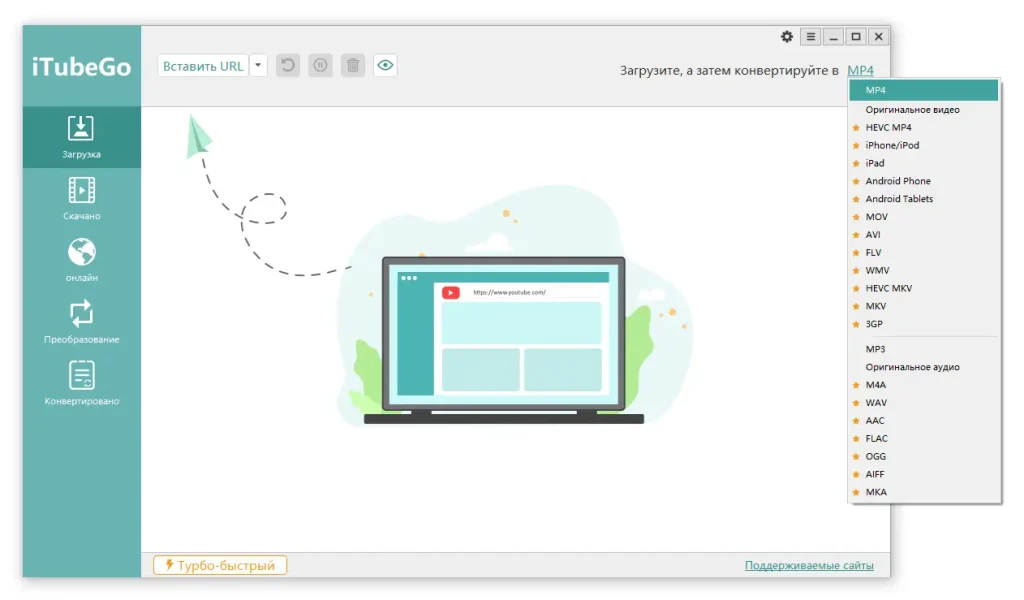Click the Турбо-быстрый button

tap(219, 564)
